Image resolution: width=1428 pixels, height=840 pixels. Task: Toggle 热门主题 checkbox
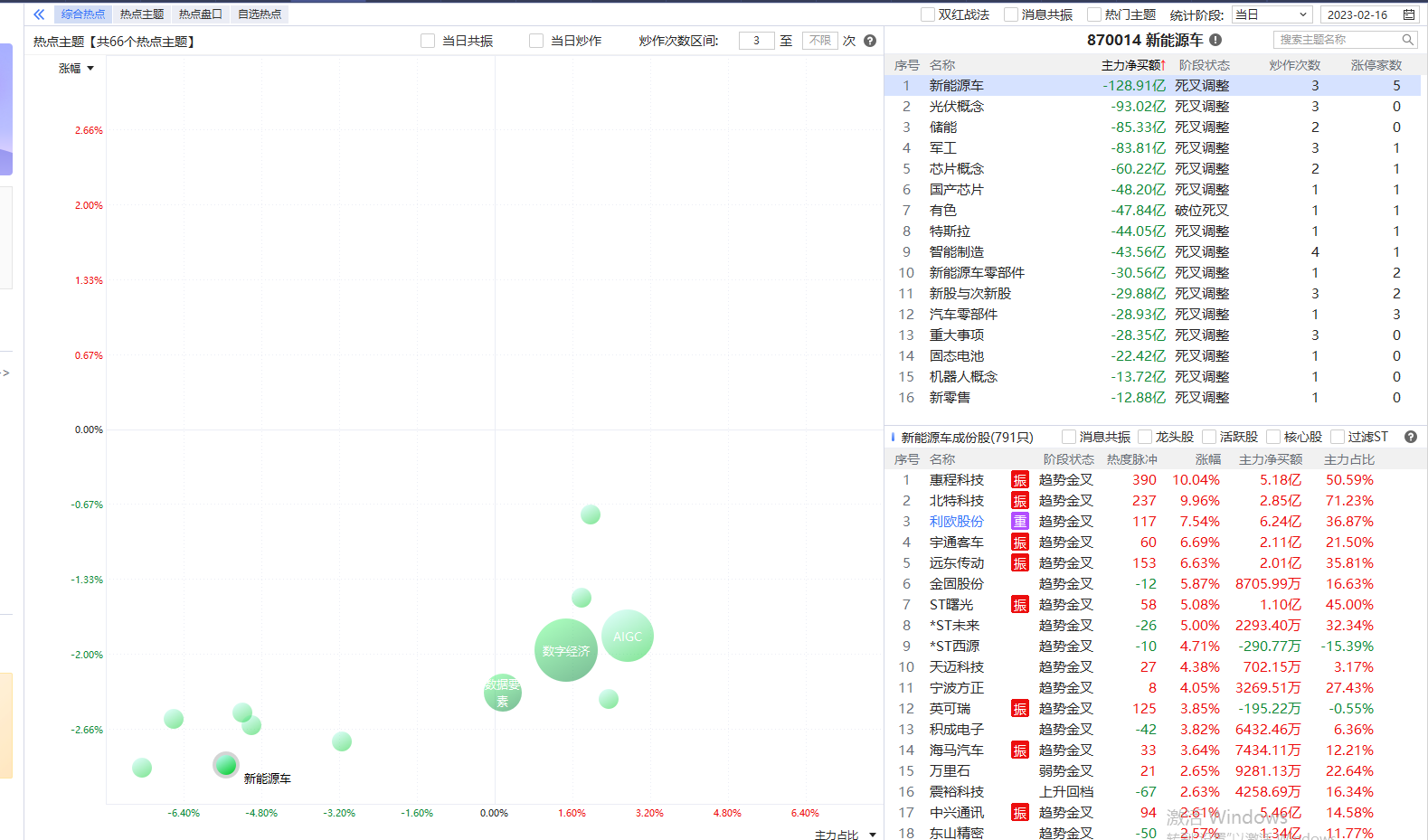tap(1094, 14)
